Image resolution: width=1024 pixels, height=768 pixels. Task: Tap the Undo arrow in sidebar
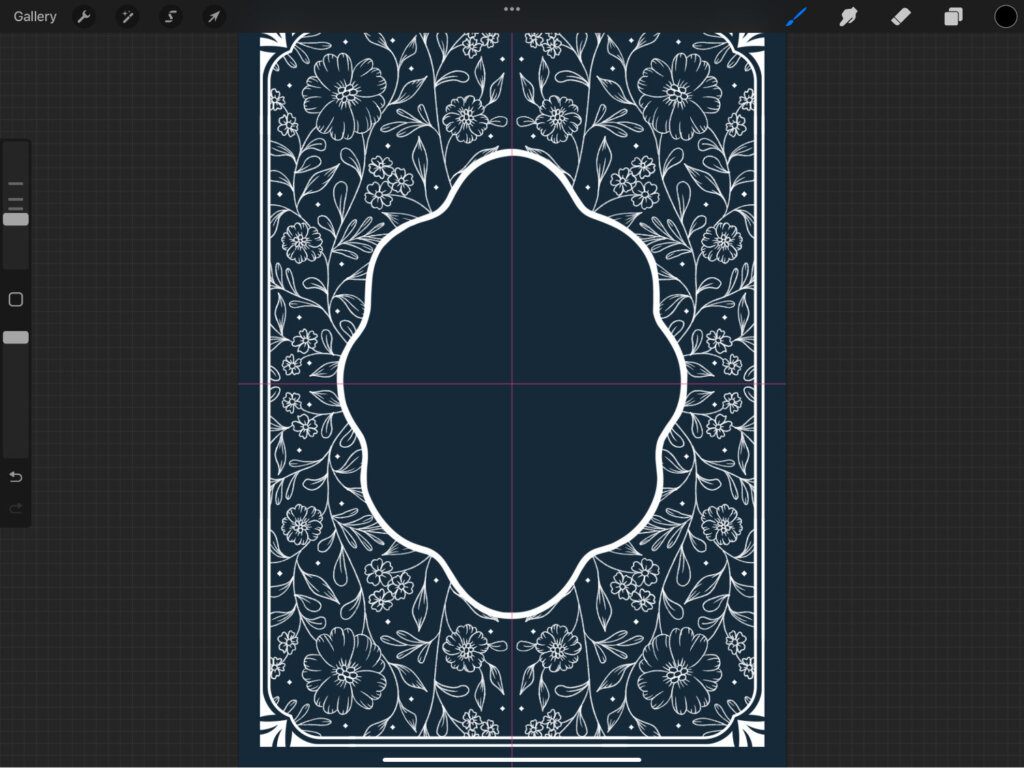point(15,476)
